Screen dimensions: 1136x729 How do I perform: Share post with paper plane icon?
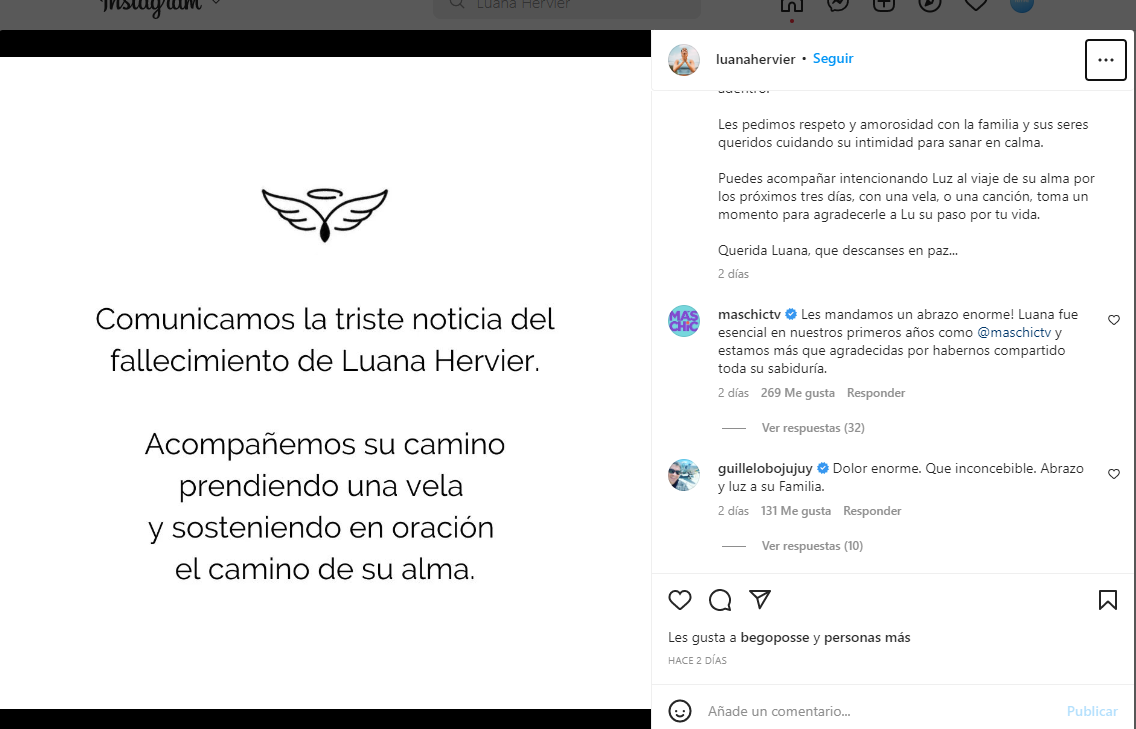(x=760, y=599)
